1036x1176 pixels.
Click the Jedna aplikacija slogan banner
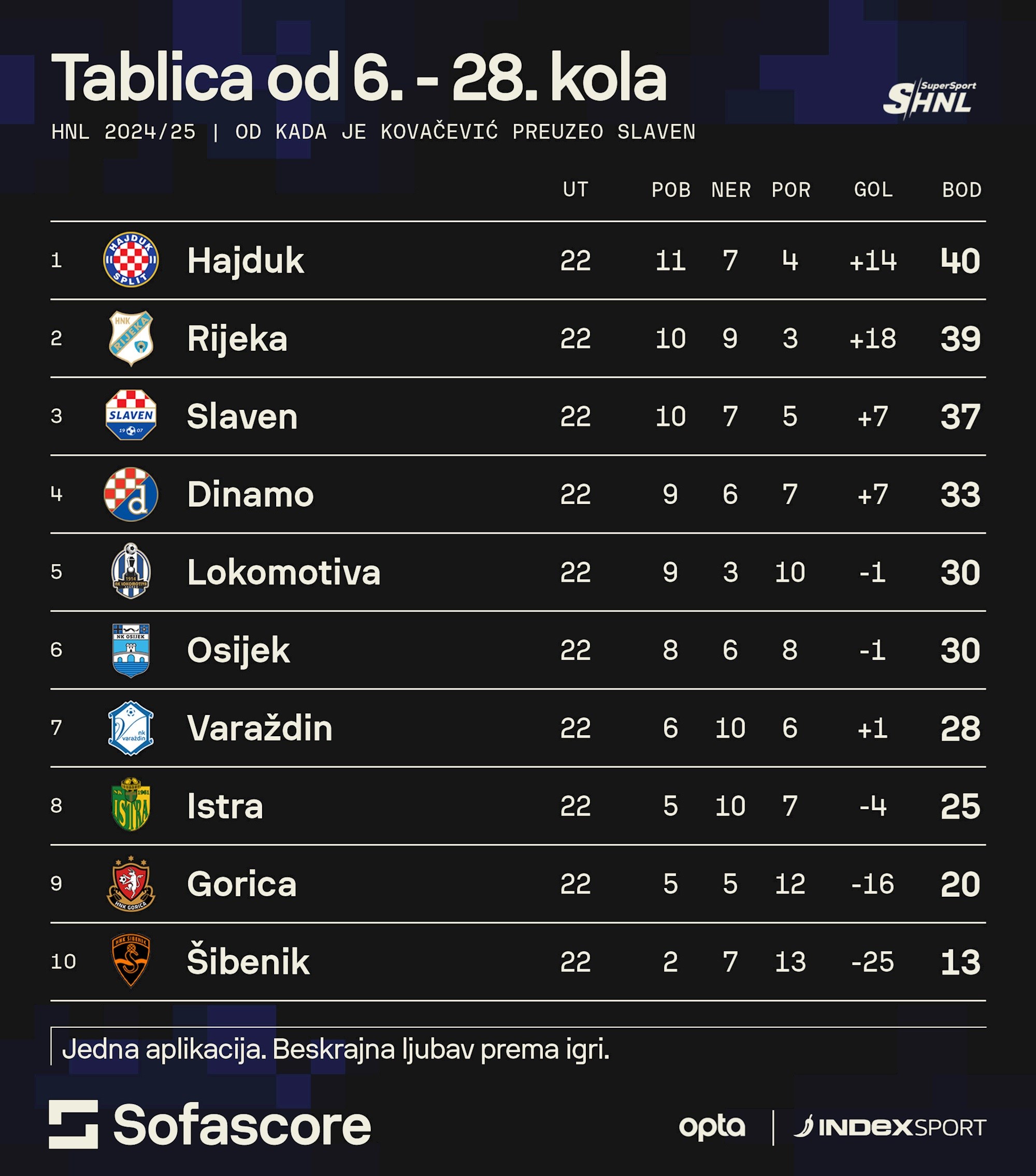point(336,1050)
